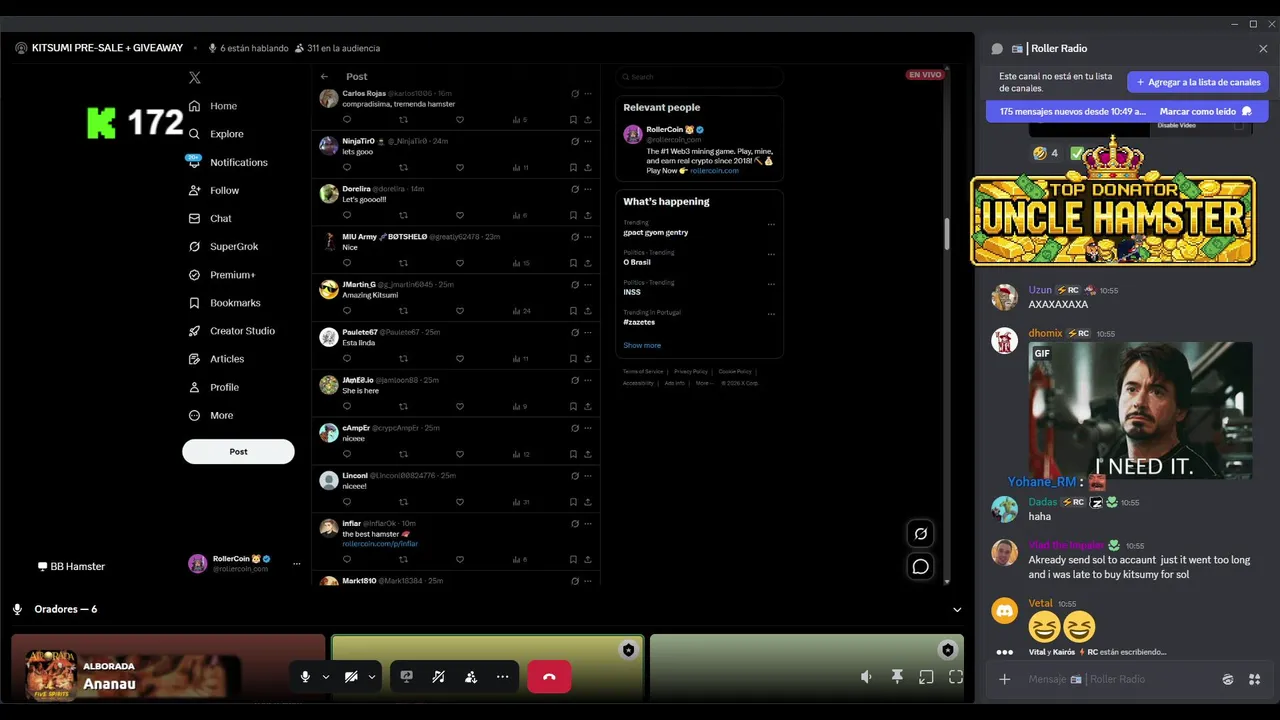Click the Articles icon in X sidebar
This screenshot has width=1280, height=720.
click(195, 359)
